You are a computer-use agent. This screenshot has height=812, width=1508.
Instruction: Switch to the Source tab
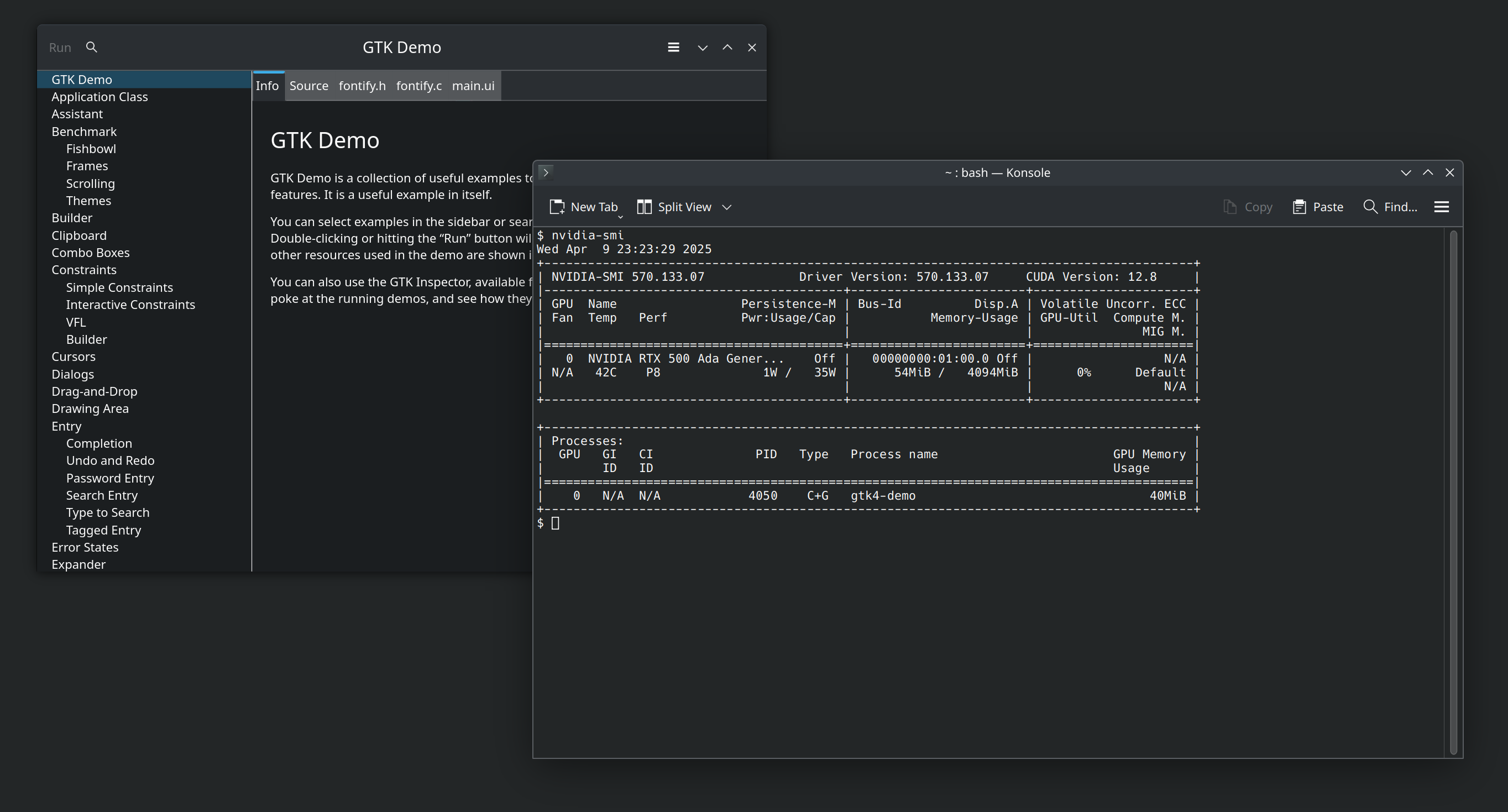tap(308, 86)
